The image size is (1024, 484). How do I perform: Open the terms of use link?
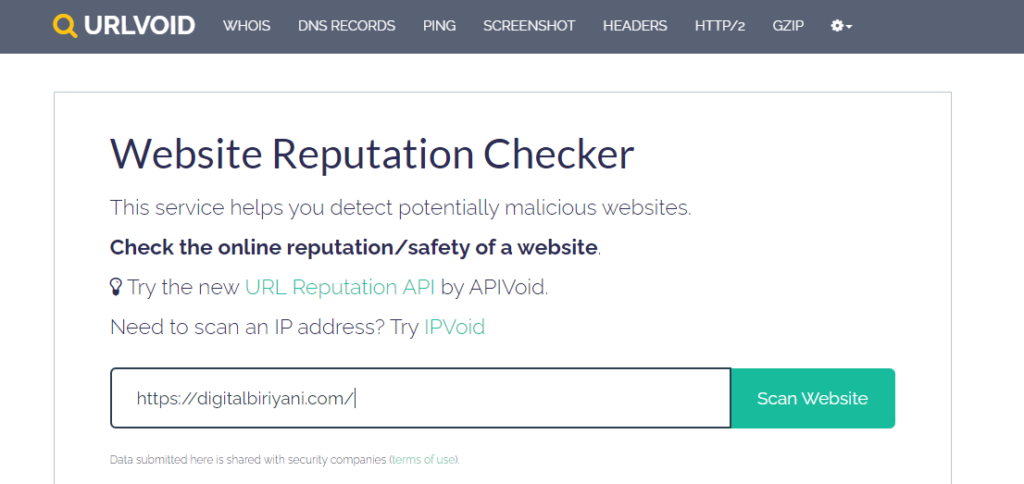(424, 460)
